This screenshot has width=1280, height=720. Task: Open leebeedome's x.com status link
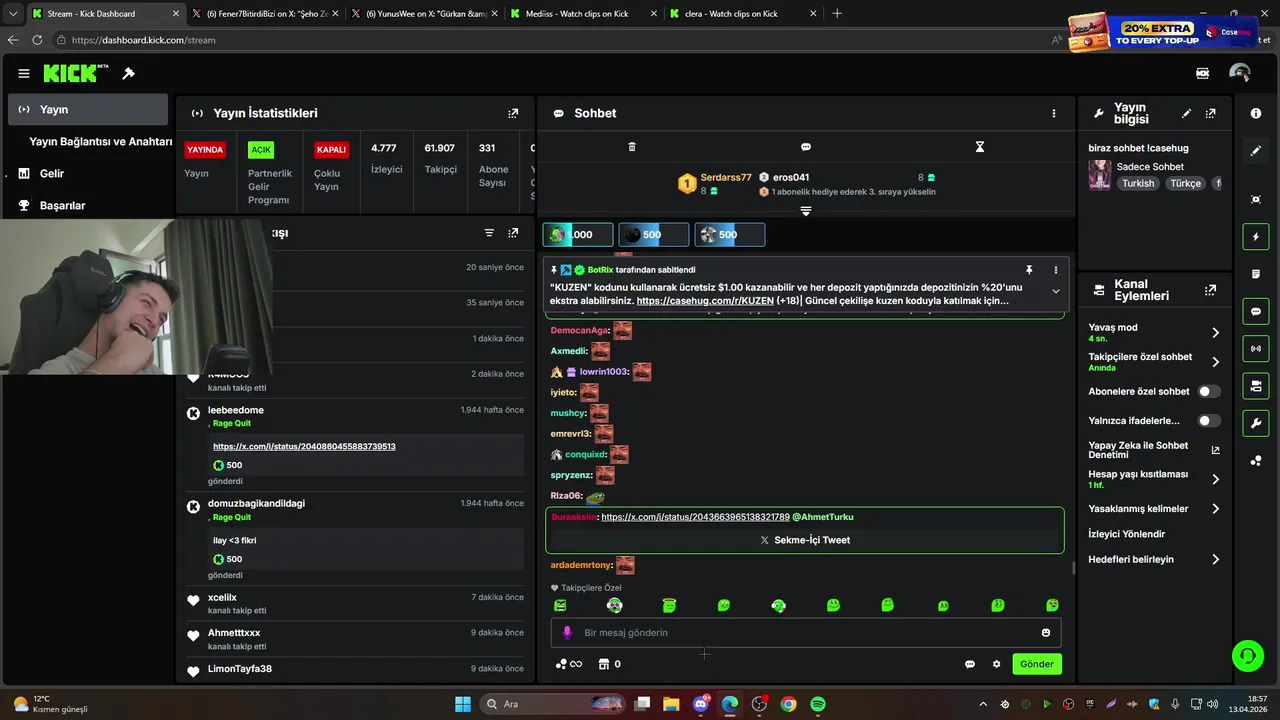pos(304,446)
